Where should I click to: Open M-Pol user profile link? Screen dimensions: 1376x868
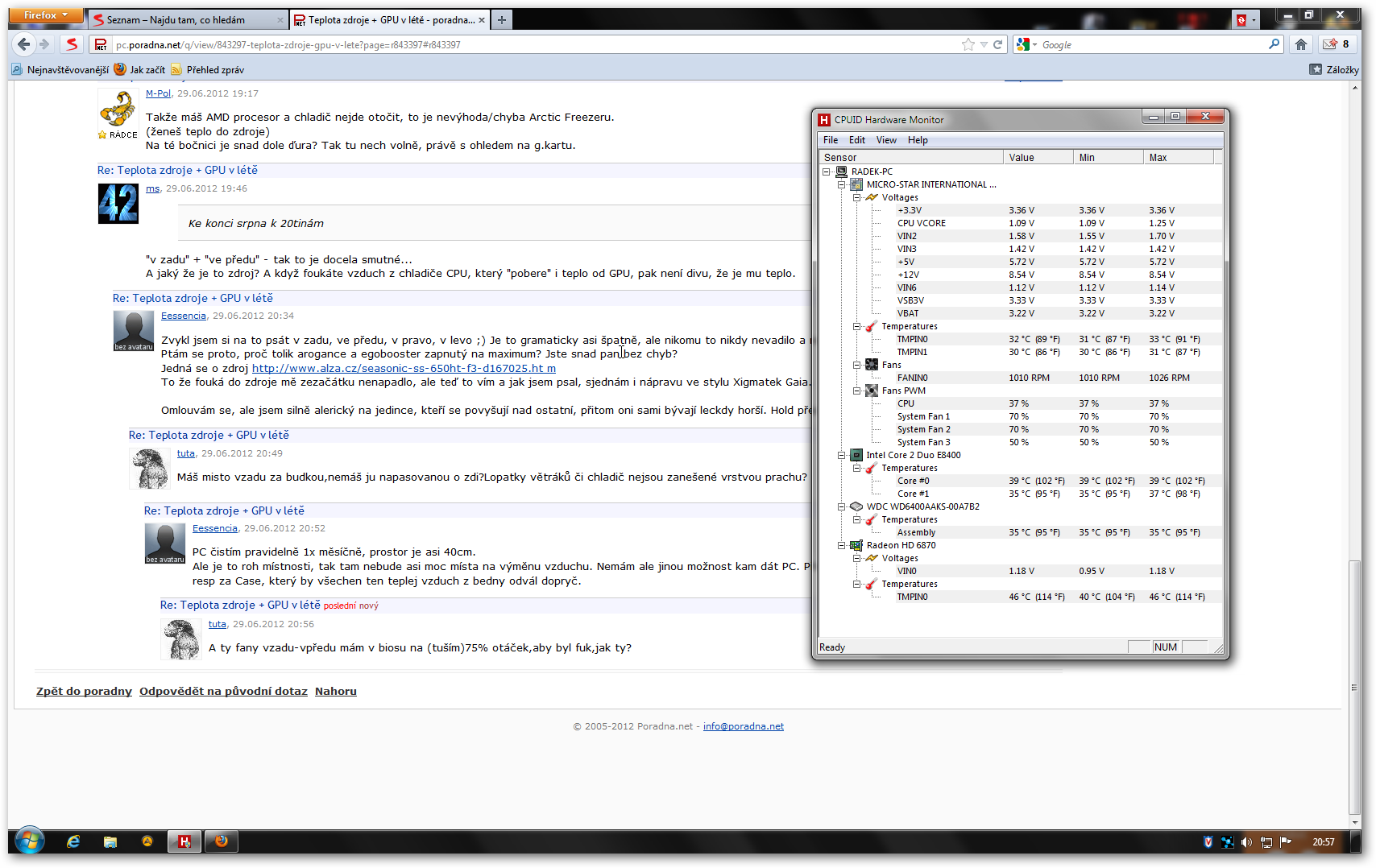158,93
